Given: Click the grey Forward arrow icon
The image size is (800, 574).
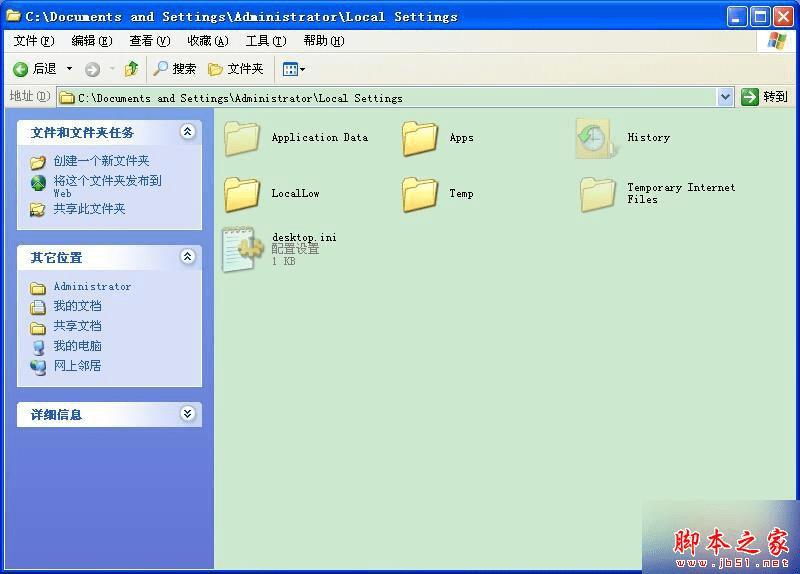Looking at the screenshot, I should coord(92,69).
